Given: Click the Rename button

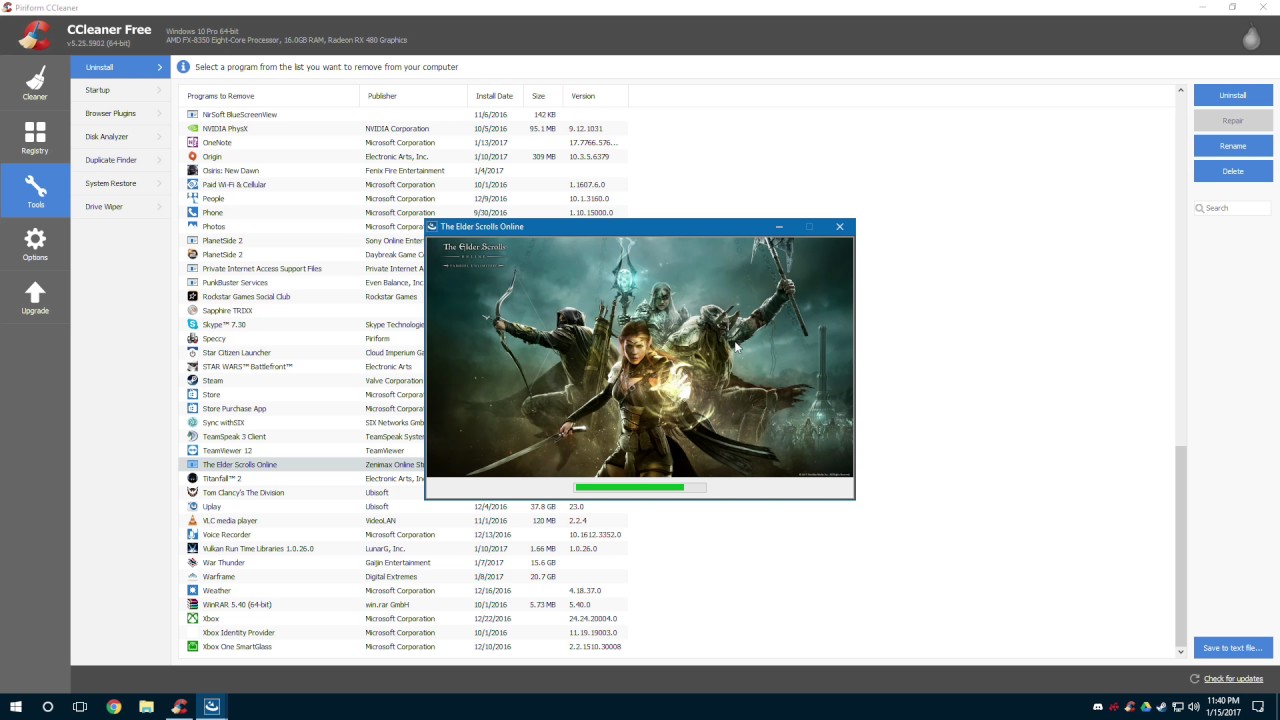Looking at the screenshot, I should pos(1233,146).
